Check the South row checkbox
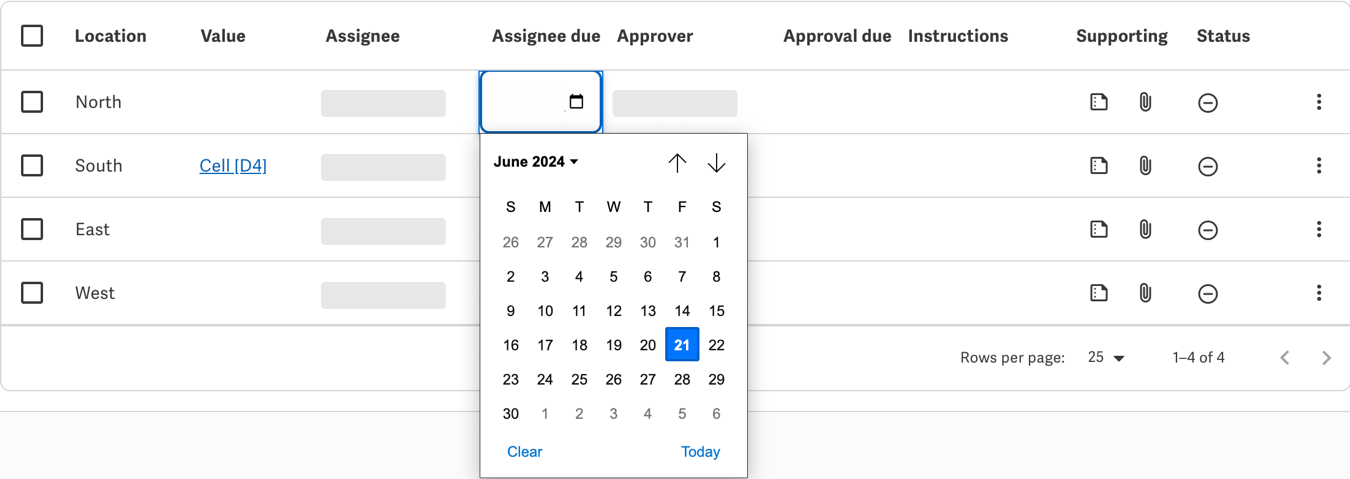Image resolution: width=1350 pixels, height=479 pixels. (x=32, y=165)
